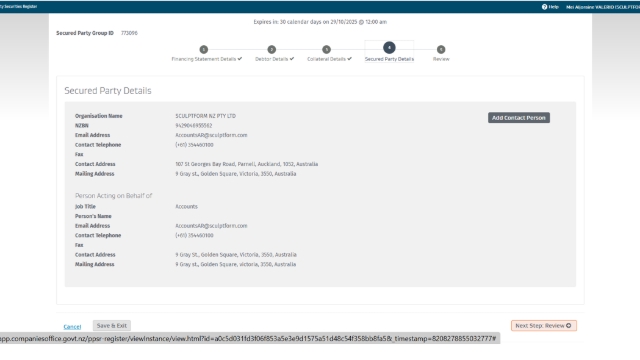This screenshot has width=640, height=360.
Task: Click the Person Acting on Behalf of heading
Action: (x=113, y=196)
